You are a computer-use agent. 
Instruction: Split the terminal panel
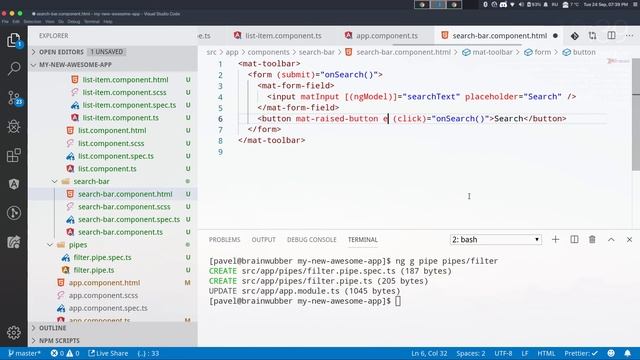[x=574, y=240]
